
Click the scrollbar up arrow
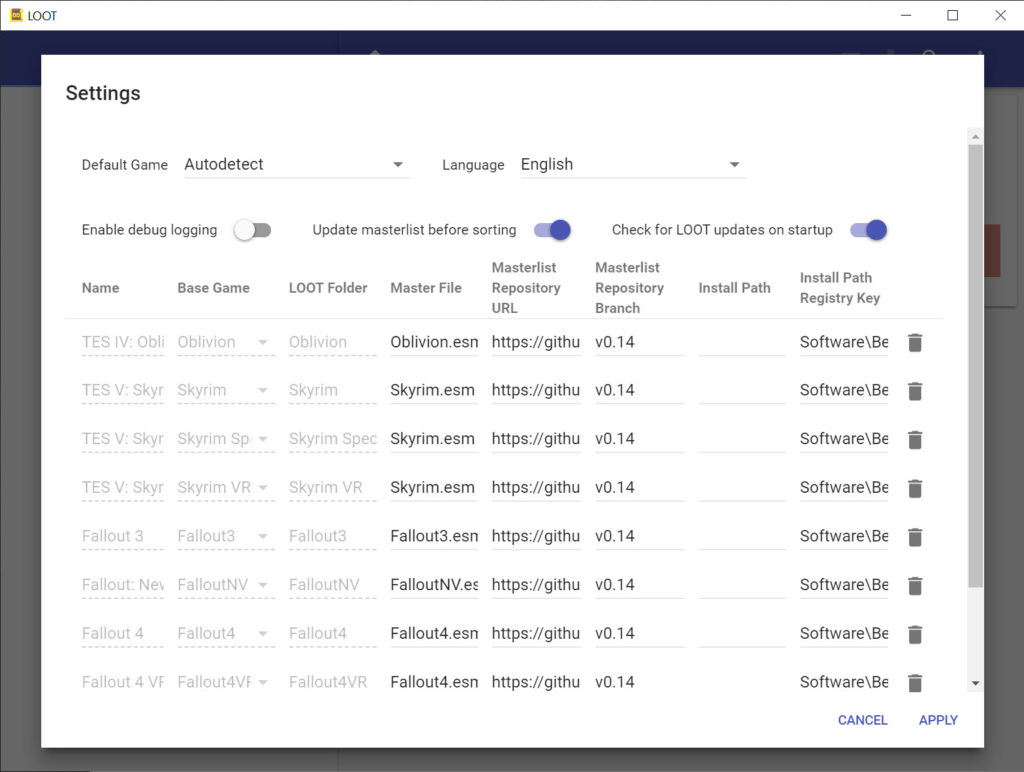click(975, 137)
